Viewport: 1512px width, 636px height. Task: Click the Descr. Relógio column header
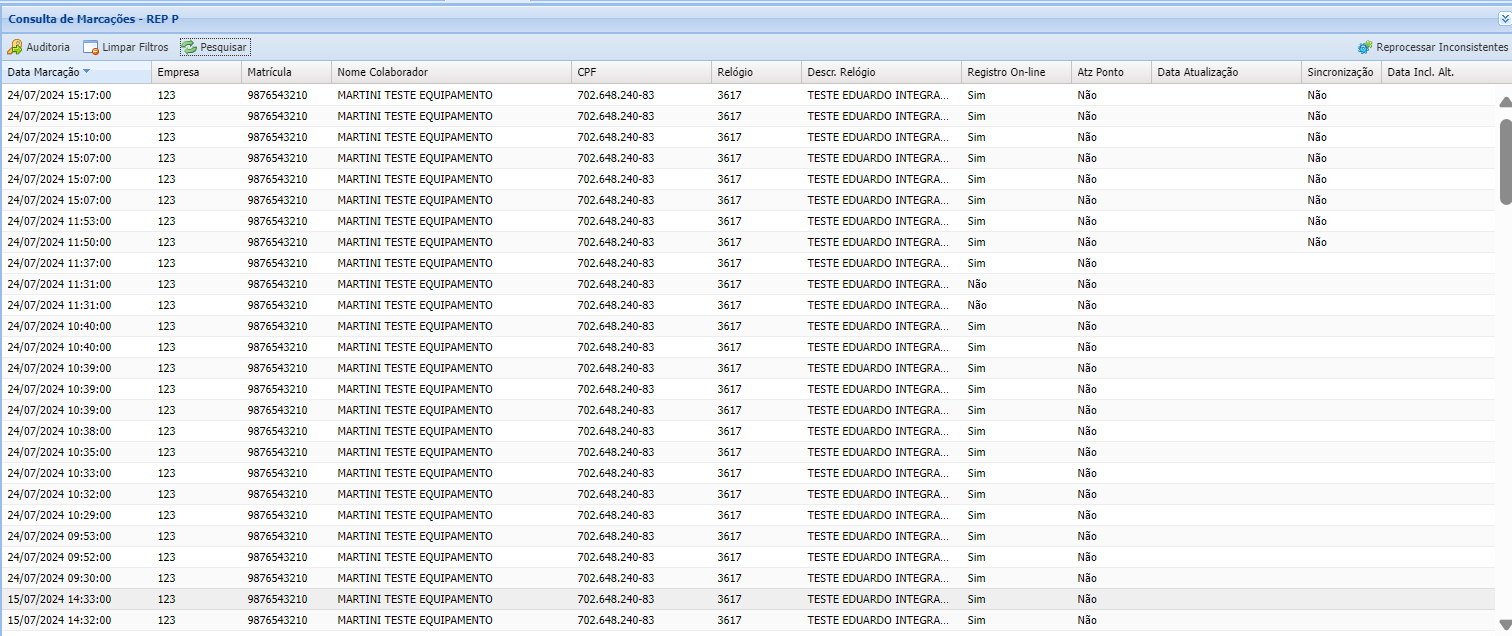click(x=881, y=72)
